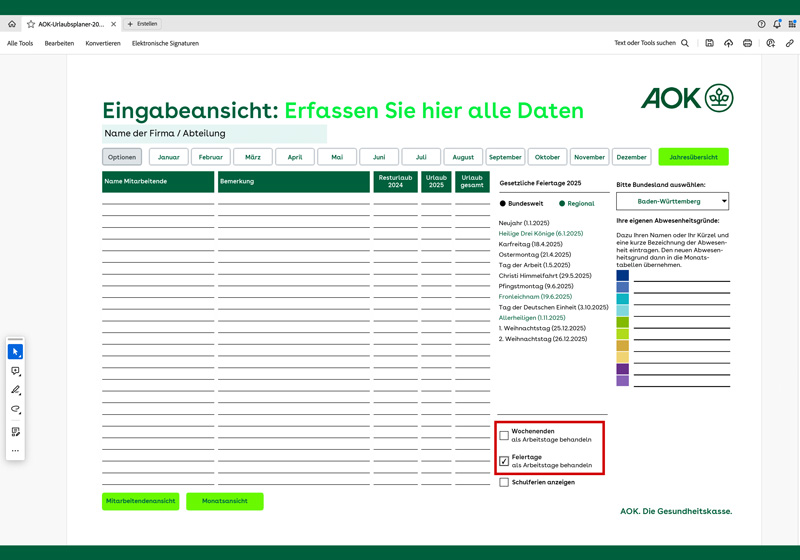Go to the September month tab
Viewport: 800px width, 560px height.
coord(505,157)
